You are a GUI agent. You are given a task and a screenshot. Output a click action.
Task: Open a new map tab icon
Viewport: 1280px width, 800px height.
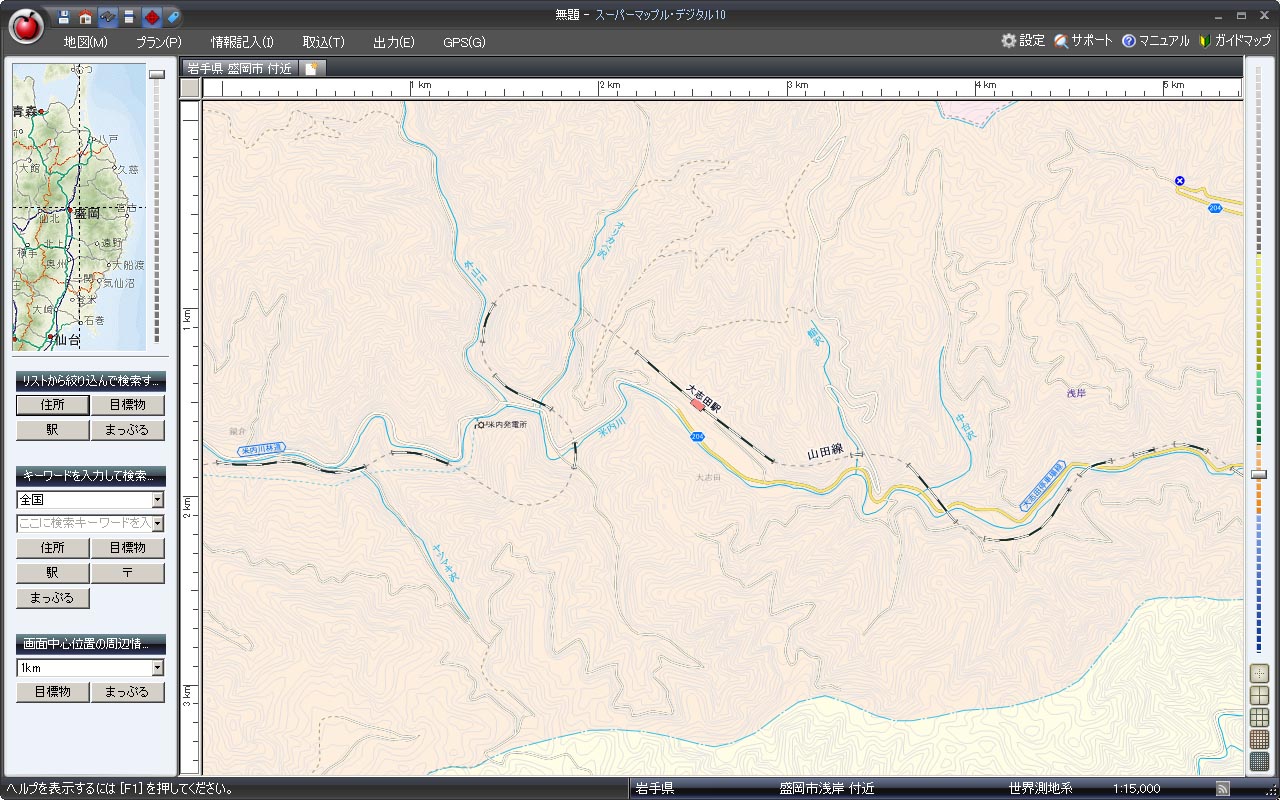[312, 68]
